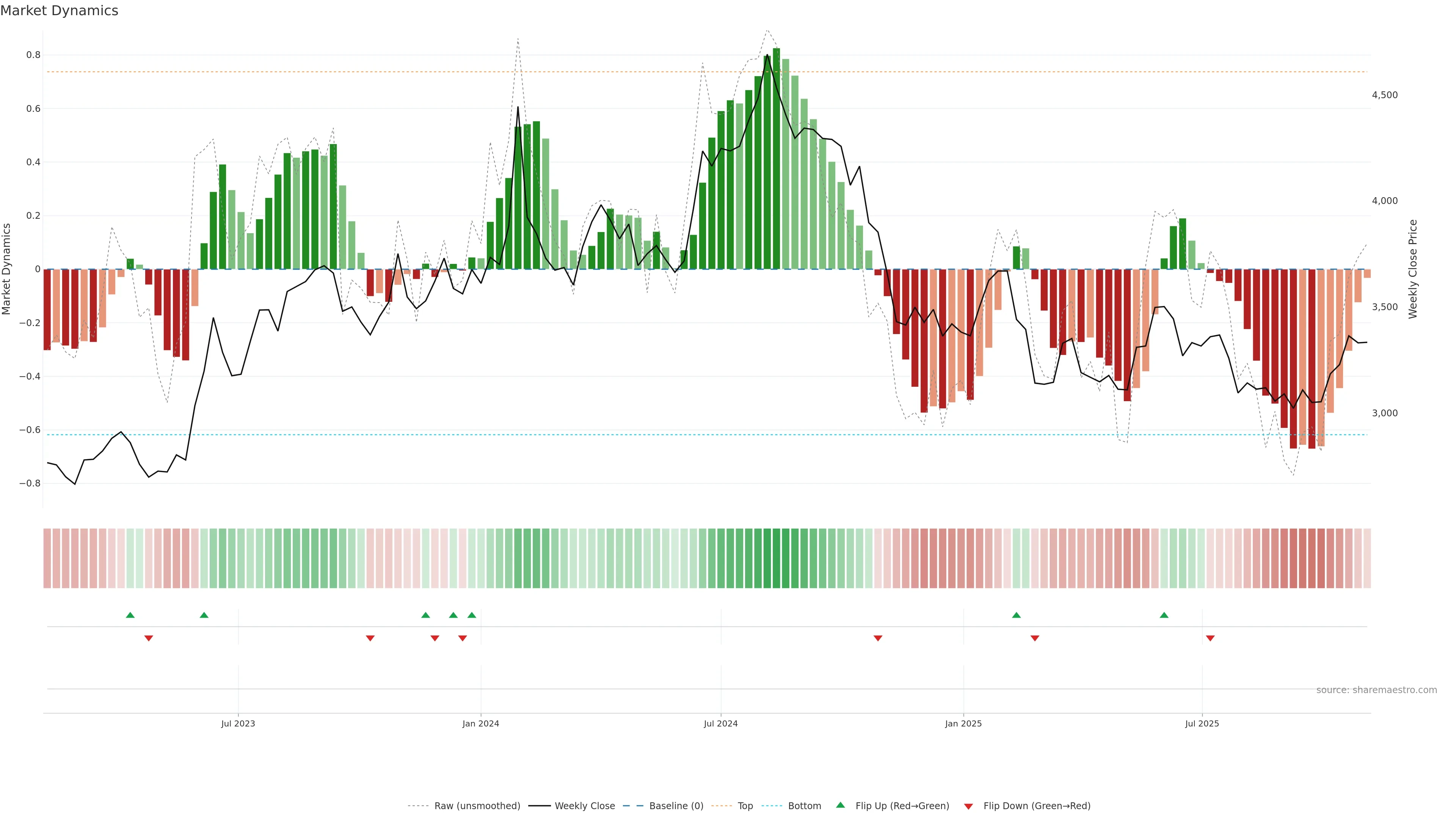Screen dimensions: 1456x819
Task: Click the Flip Up (Red→Green) legend label
Action: coord(902,806)
